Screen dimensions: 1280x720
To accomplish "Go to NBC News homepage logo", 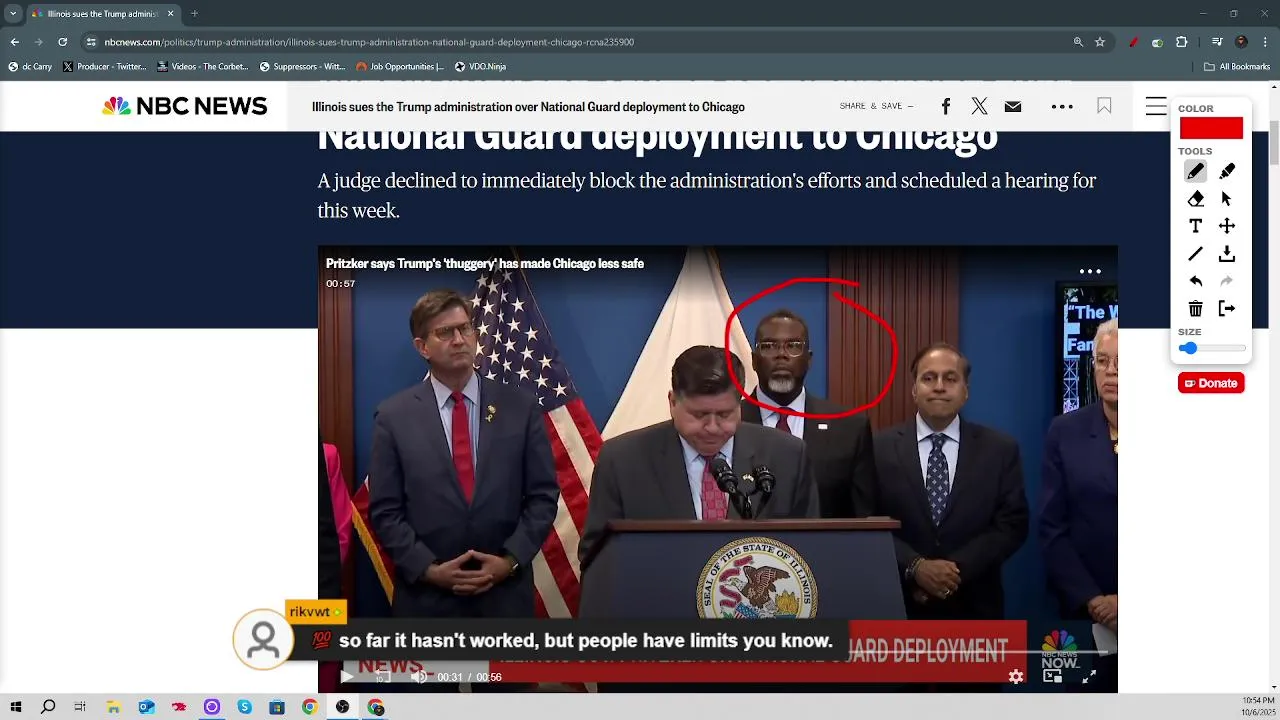I will [185, 106].
